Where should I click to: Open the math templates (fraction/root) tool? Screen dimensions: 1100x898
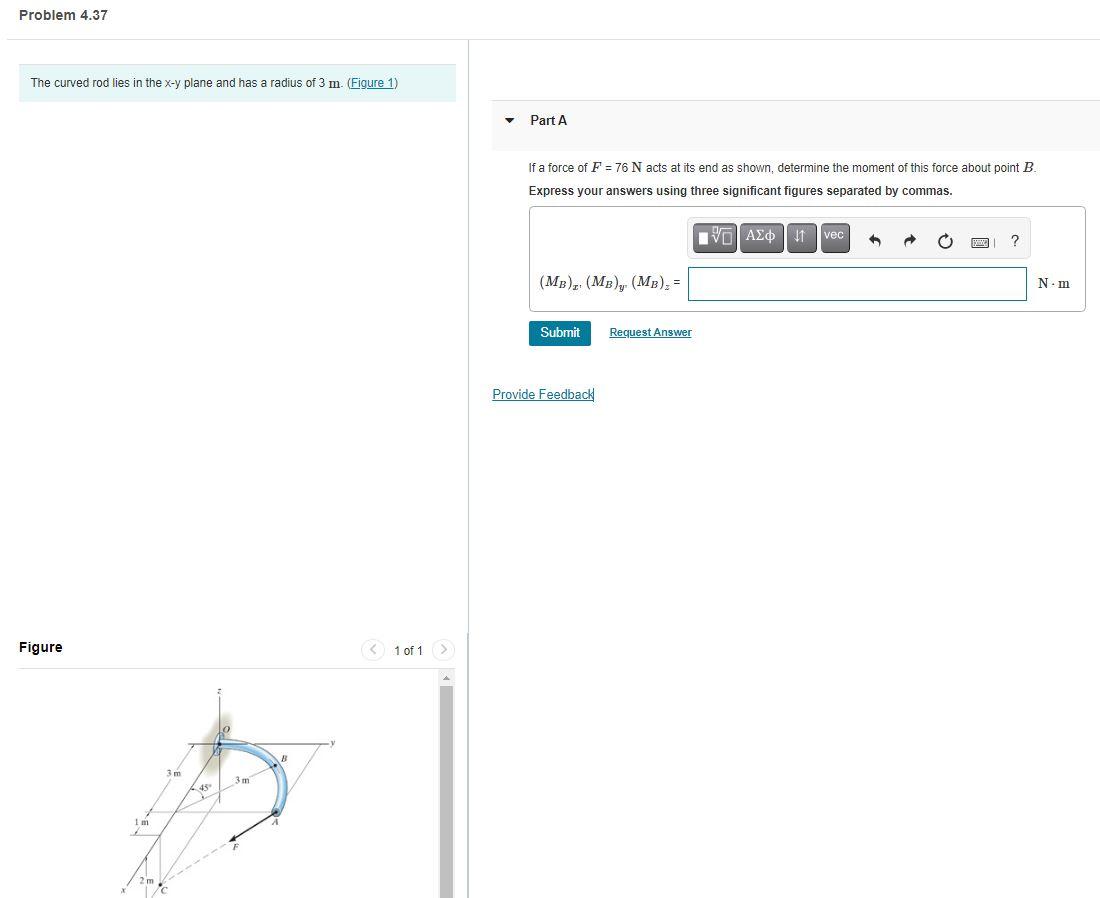click(714, 237)
